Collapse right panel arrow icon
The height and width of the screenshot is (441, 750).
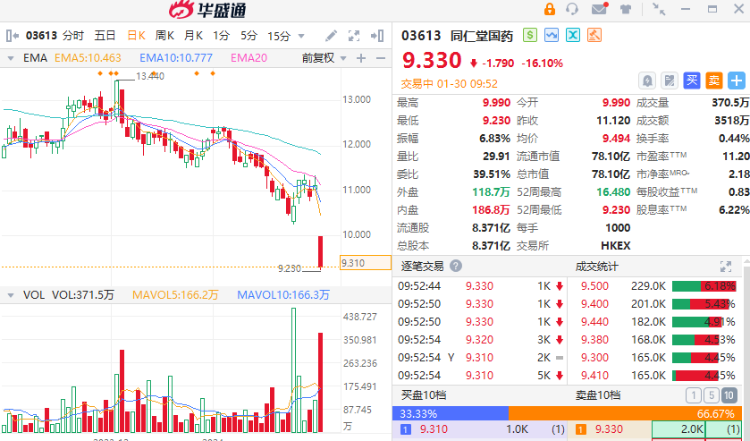tap(377, 35)
